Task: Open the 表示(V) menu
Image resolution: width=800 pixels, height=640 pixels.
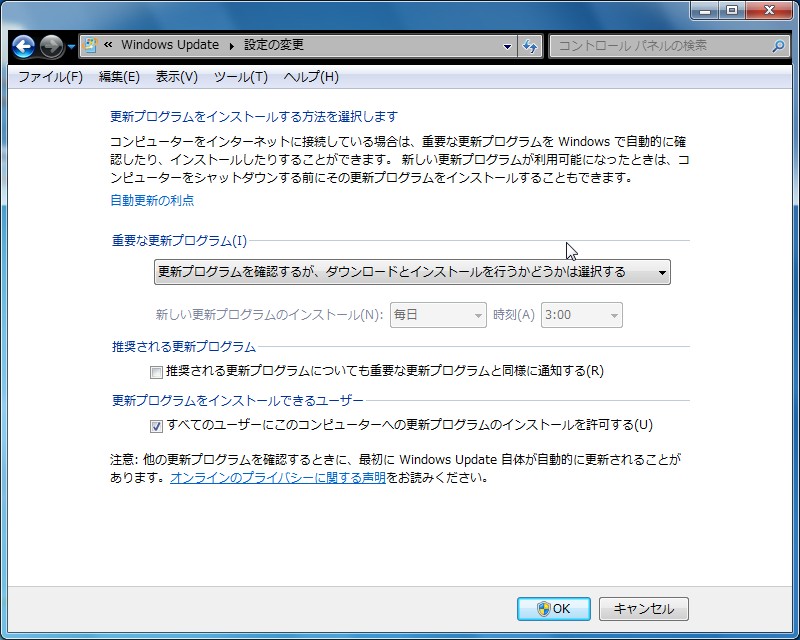Action: click(177, 77)
